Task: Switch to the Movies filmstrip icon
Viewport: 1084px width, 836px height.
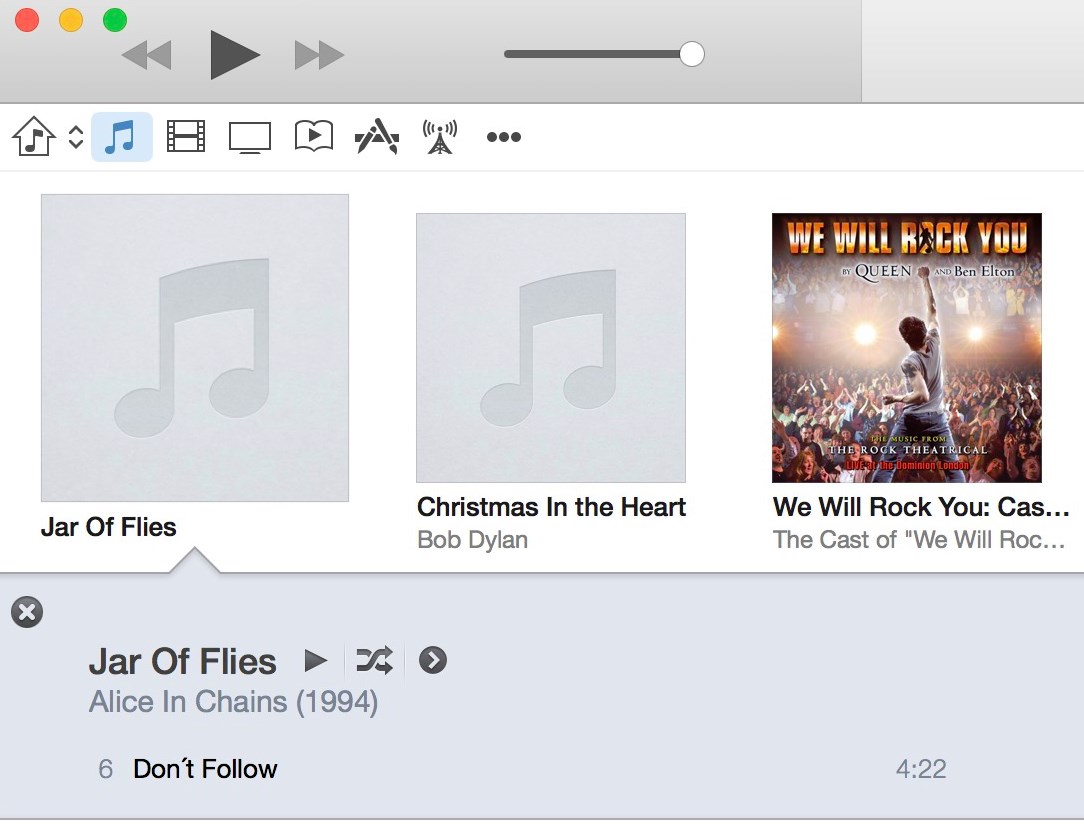Action: [186, 136]
